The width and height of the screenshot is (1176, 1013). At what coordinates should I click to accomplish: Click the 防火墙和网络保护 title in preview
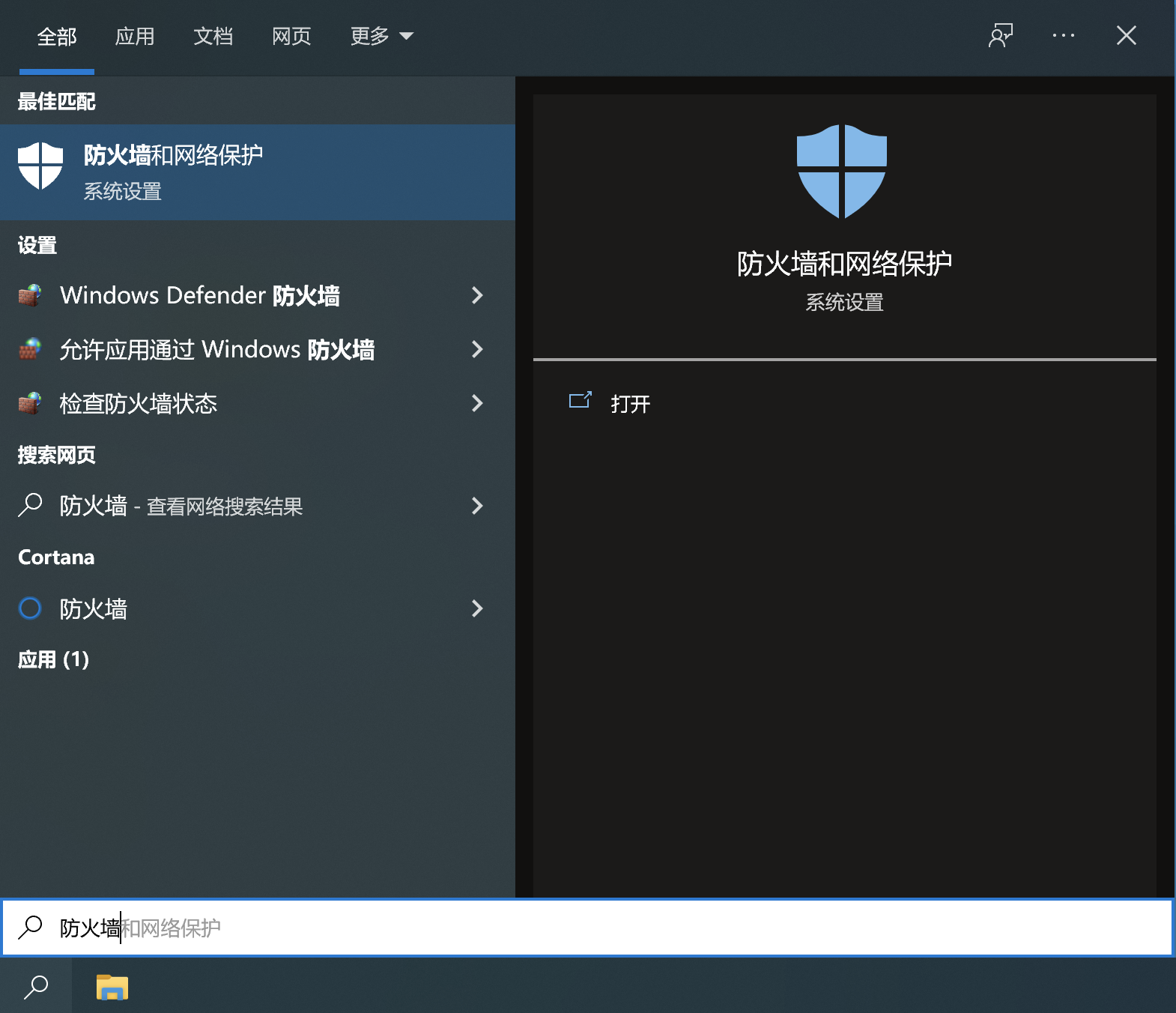click(x=845, y=264)
